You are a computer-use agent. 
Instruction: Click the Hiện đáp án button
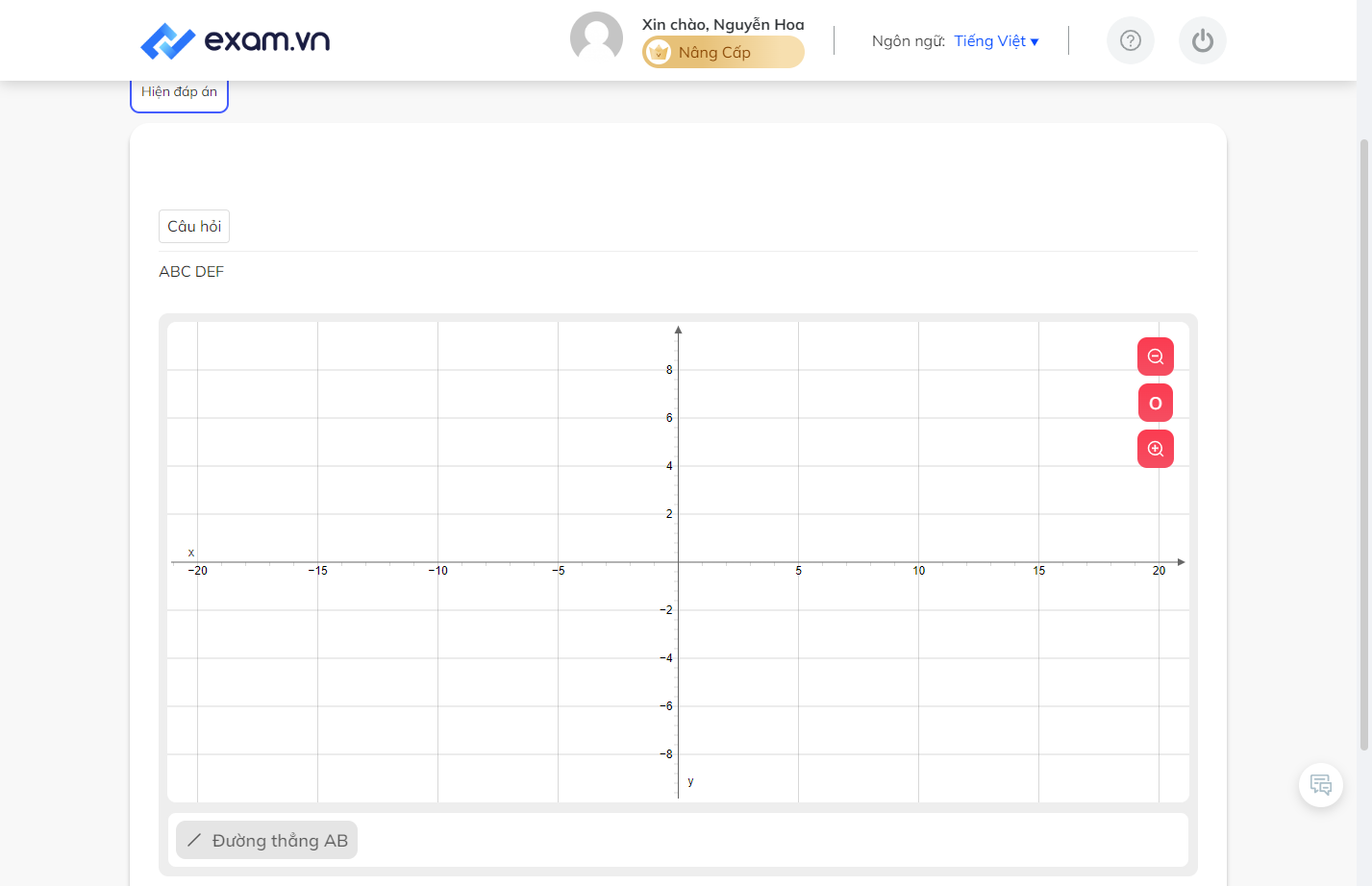click(179, 92)
